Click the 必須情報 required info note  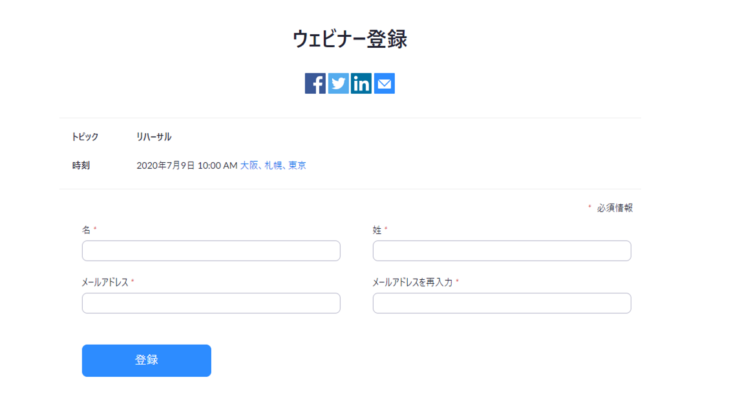pyautogui.click(x=614, y=208)
